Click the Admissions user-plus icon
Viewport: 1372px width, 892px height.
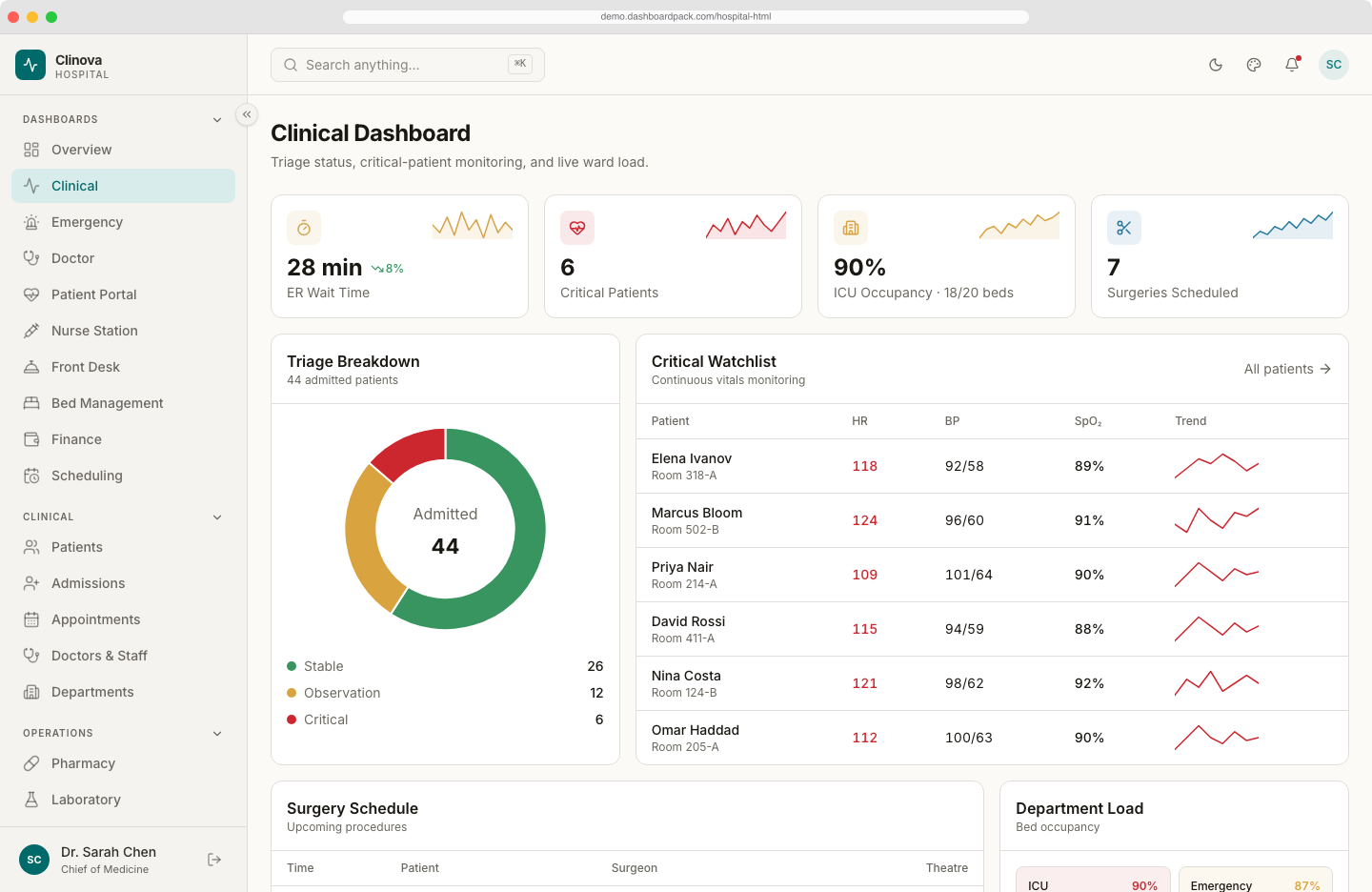31,583
